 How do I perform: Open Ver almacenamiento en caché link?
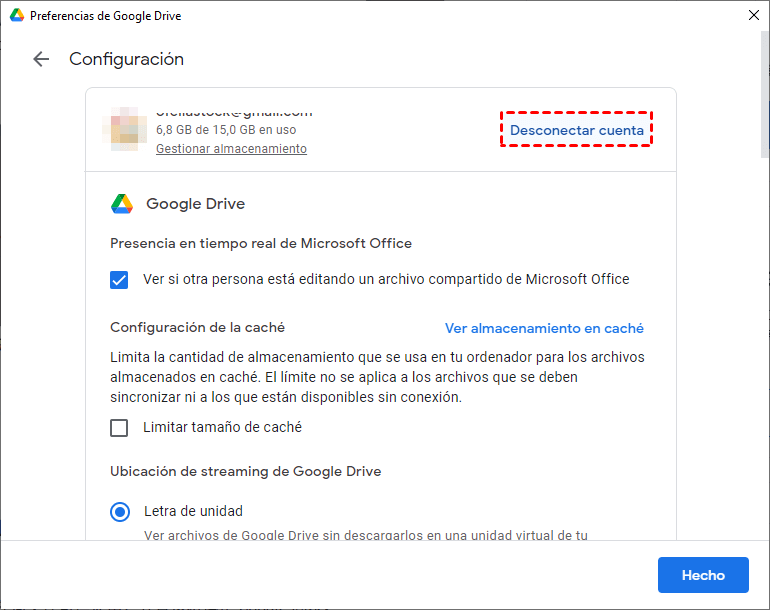point(544,328)
